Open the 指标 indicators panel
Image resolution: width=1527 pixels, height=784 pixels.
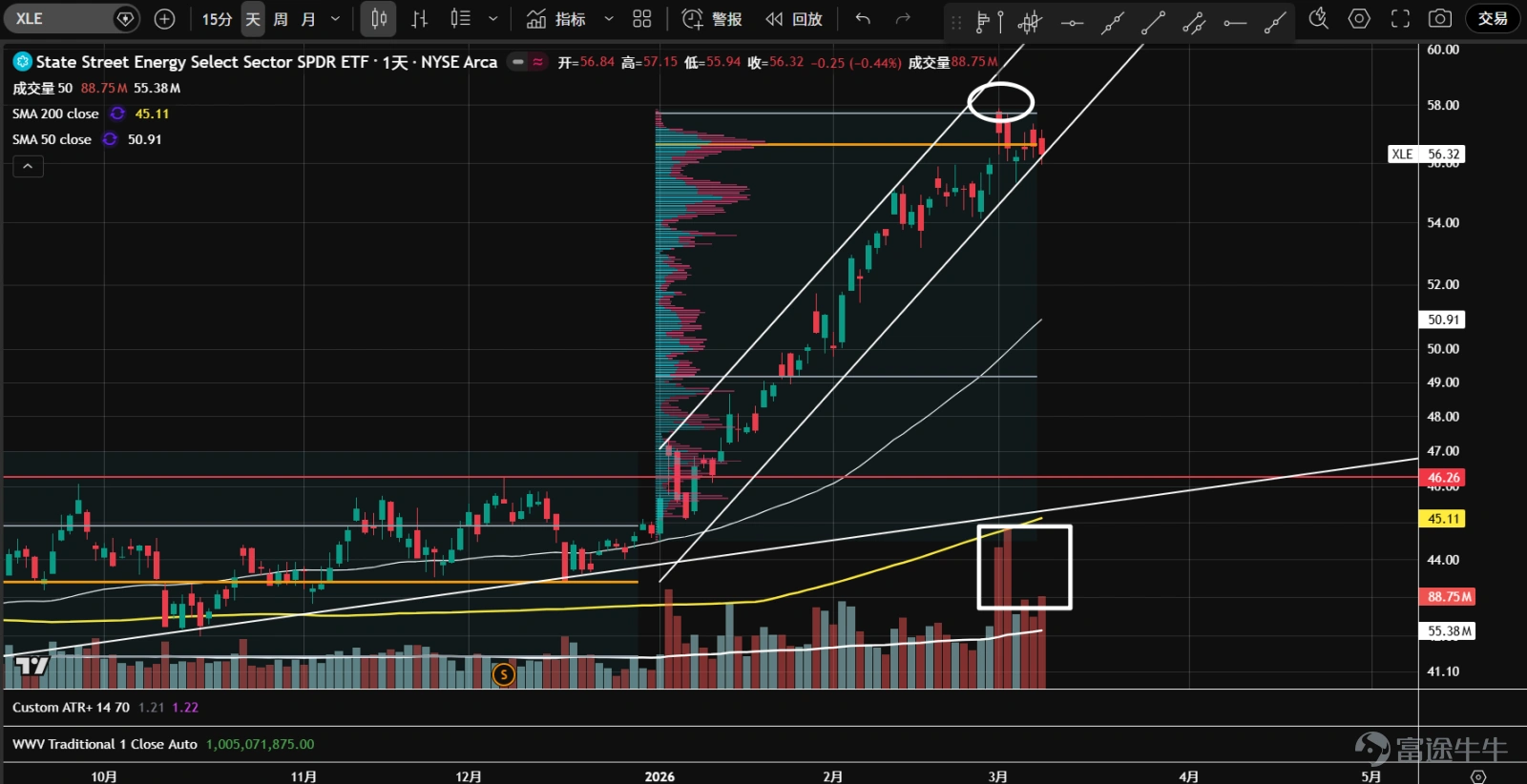(556, 19)
